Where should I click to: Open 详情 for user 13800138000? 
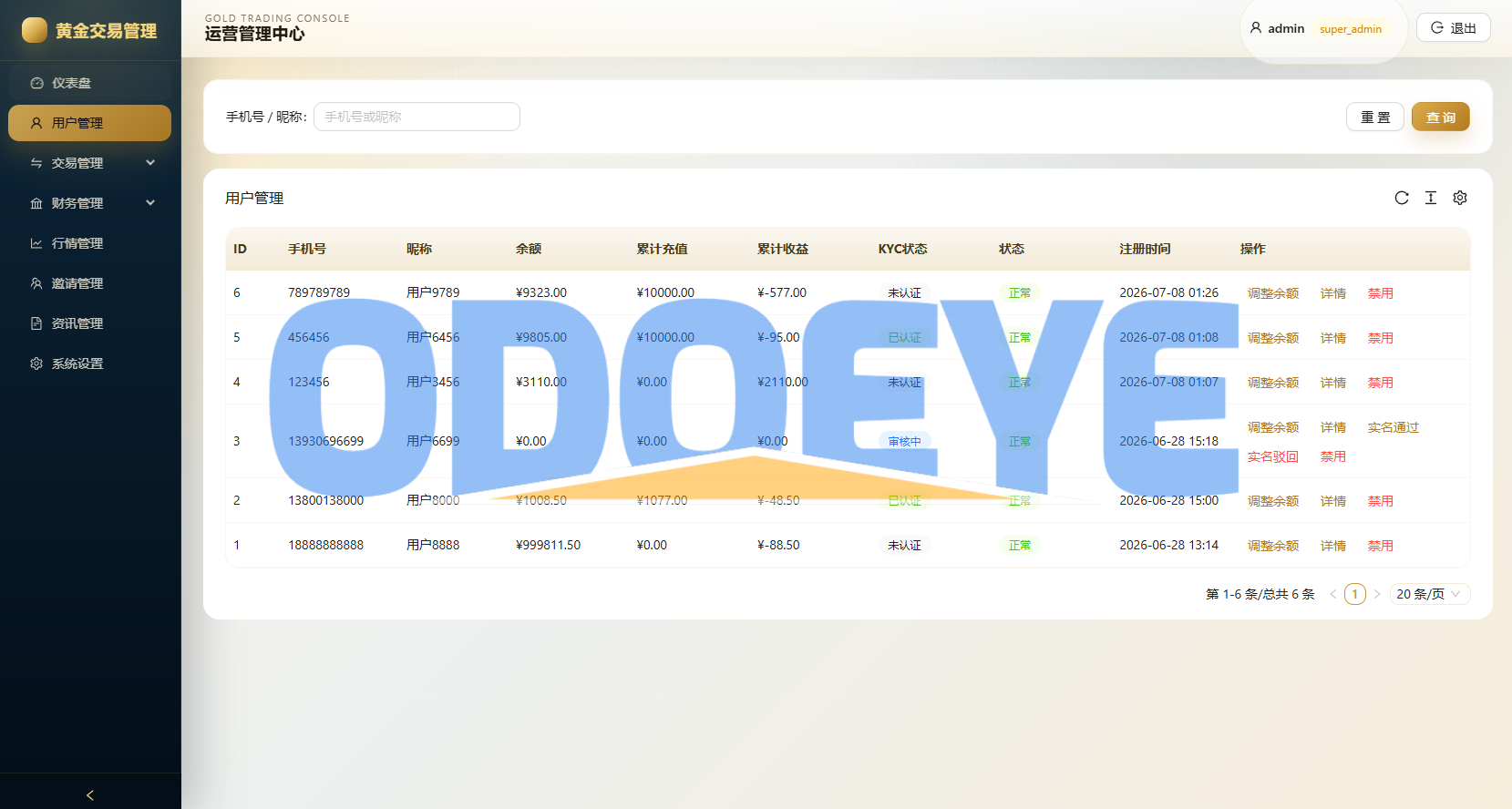(x=1332, y=501)
